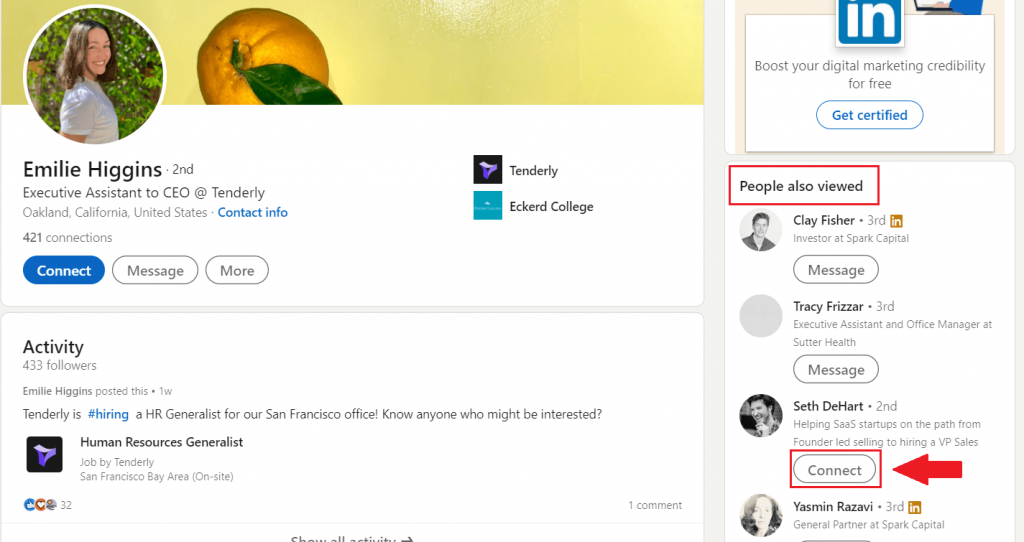The image size is (1024, 542).
Task: Click Investor at Spark Capital text
Action: [851, 238]
